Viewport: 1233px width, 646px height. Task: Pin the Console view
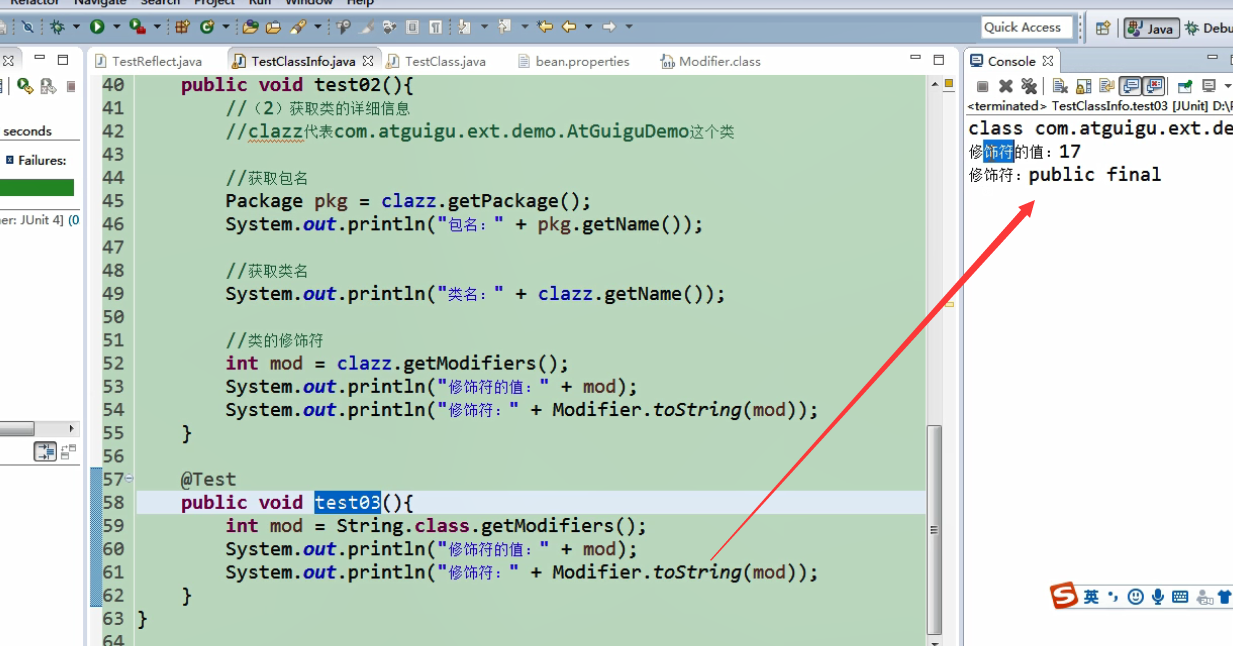[x=1185, y=86]
